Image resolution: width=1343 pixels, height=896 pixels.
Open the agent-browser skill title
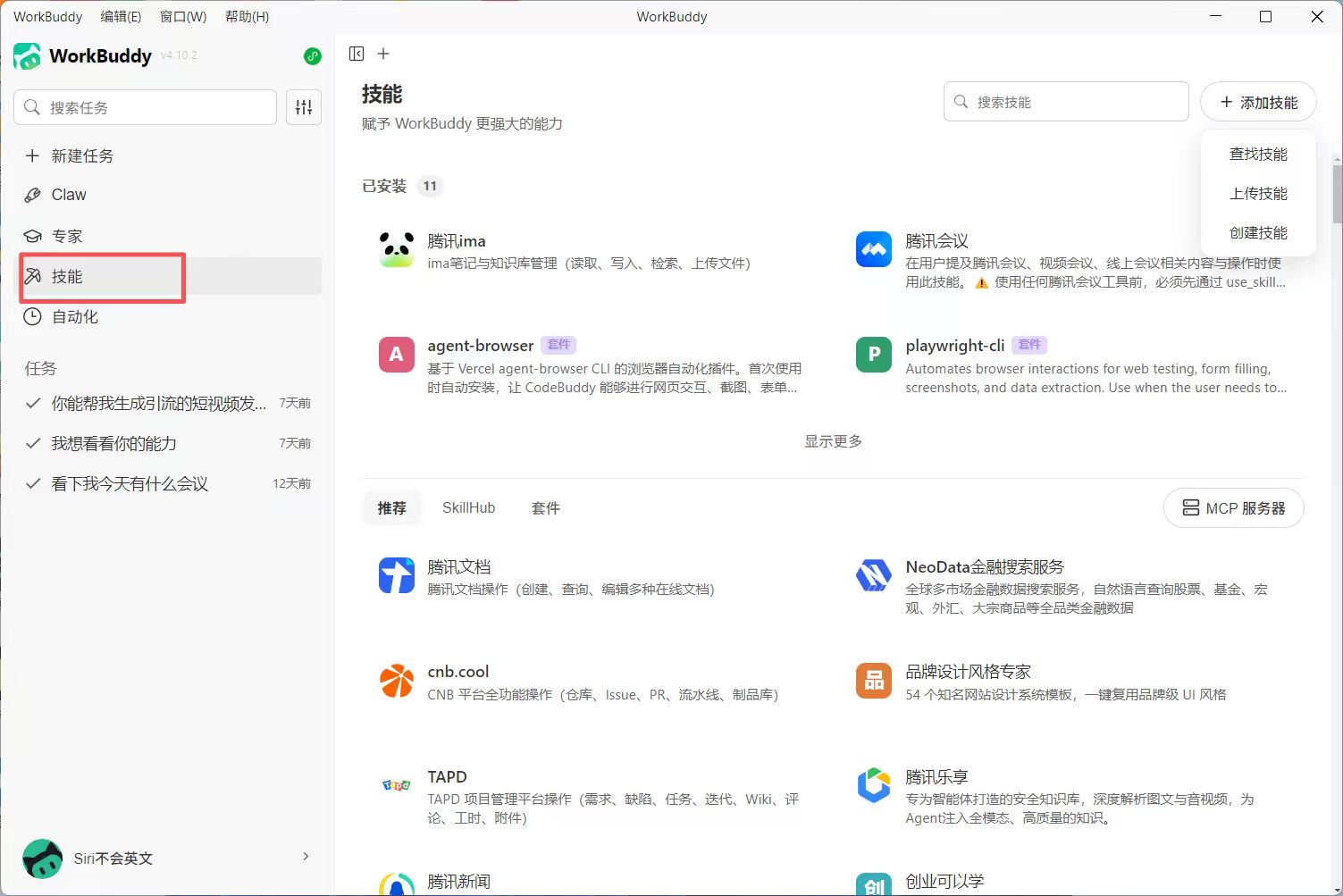click(x=481, y=346)
